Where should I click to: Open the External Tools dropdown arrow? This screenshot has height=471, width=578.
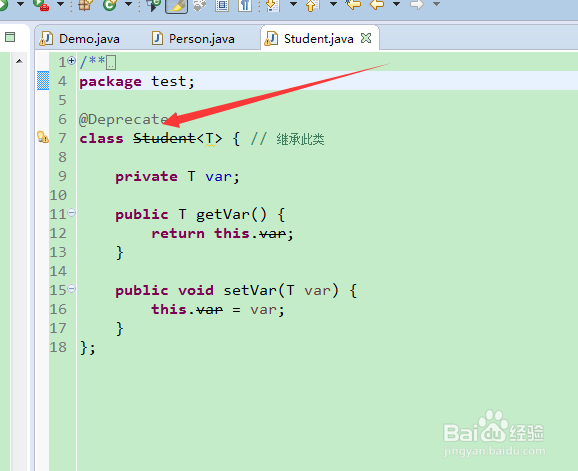tap(60, 4)
